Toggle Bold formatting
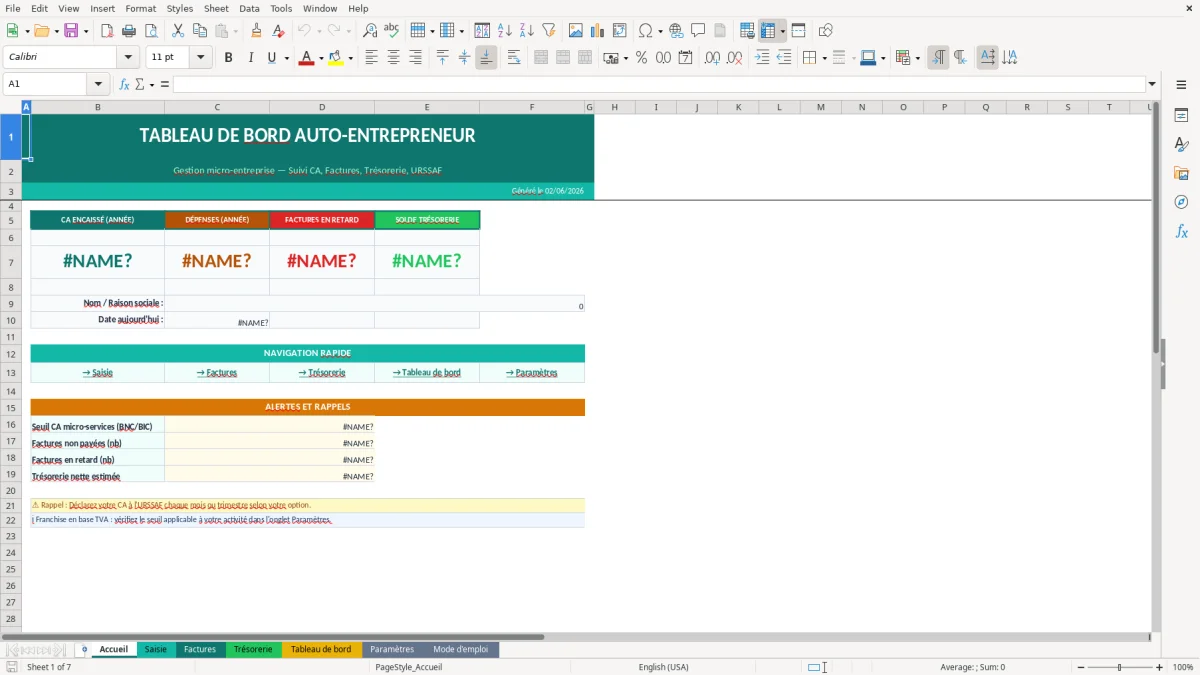The image size is (1200, 675). coord(228,58)
